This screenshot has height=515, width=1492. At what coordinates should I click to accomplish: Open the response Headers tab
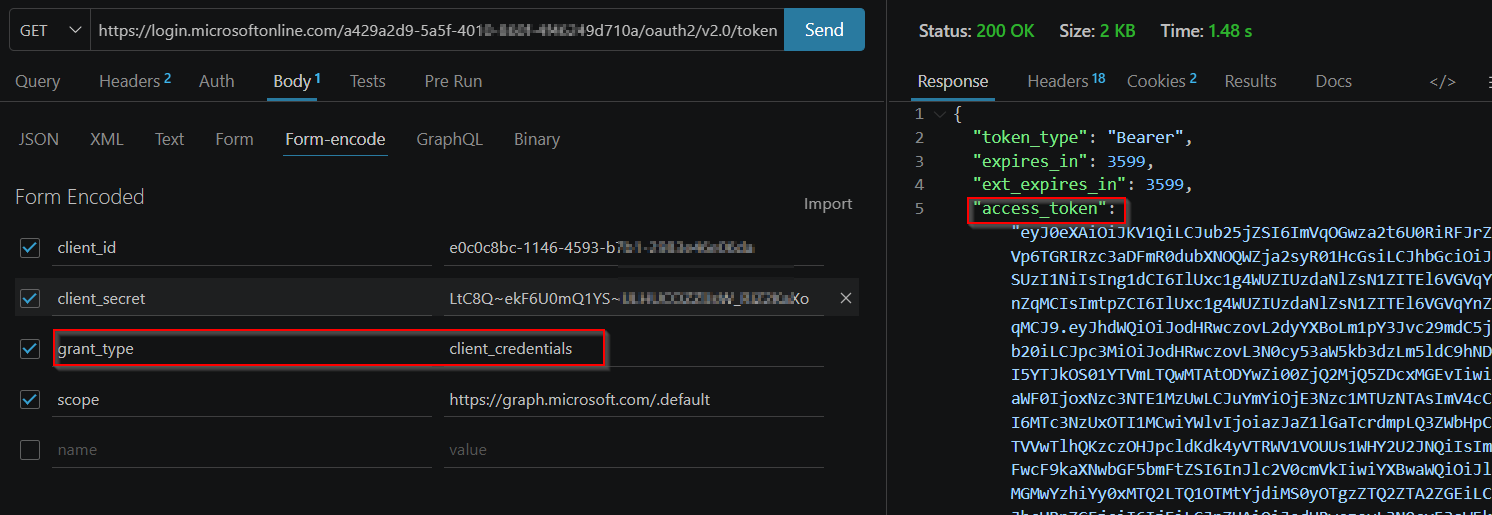(1066, 81)
